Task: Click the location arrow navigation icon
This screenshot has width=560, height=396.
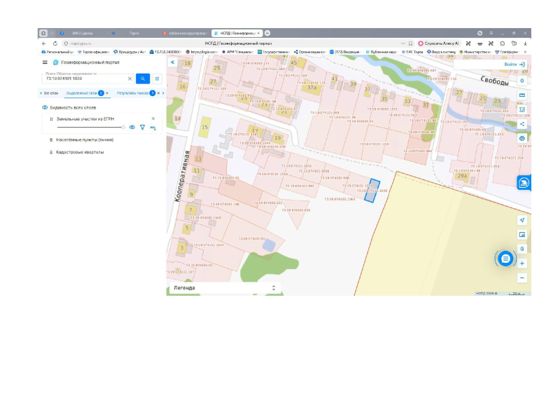Action: [x=522, y=220]
